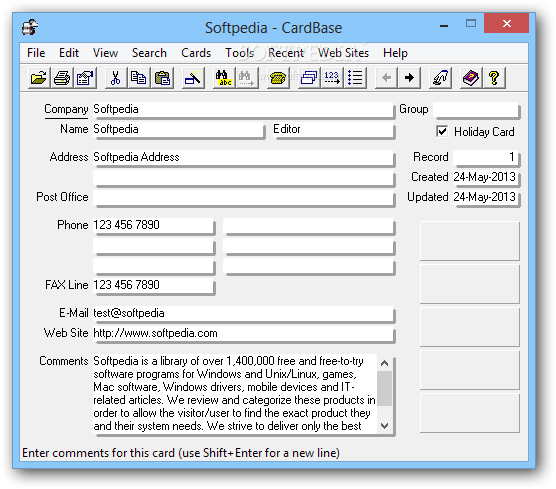The image size is (556, 489).
Task: Click the Open file folder icon
Action: point(39,77)
